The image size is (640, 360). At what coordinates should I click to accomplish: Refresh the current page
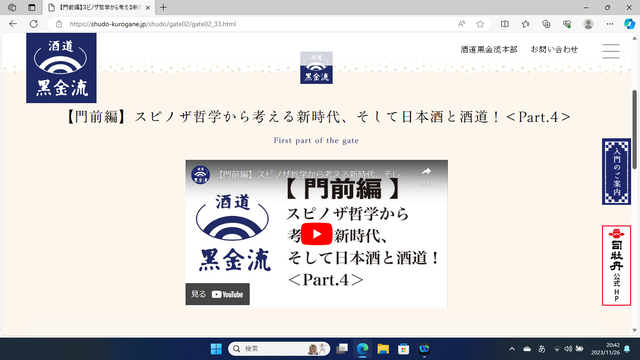point(33,24)
